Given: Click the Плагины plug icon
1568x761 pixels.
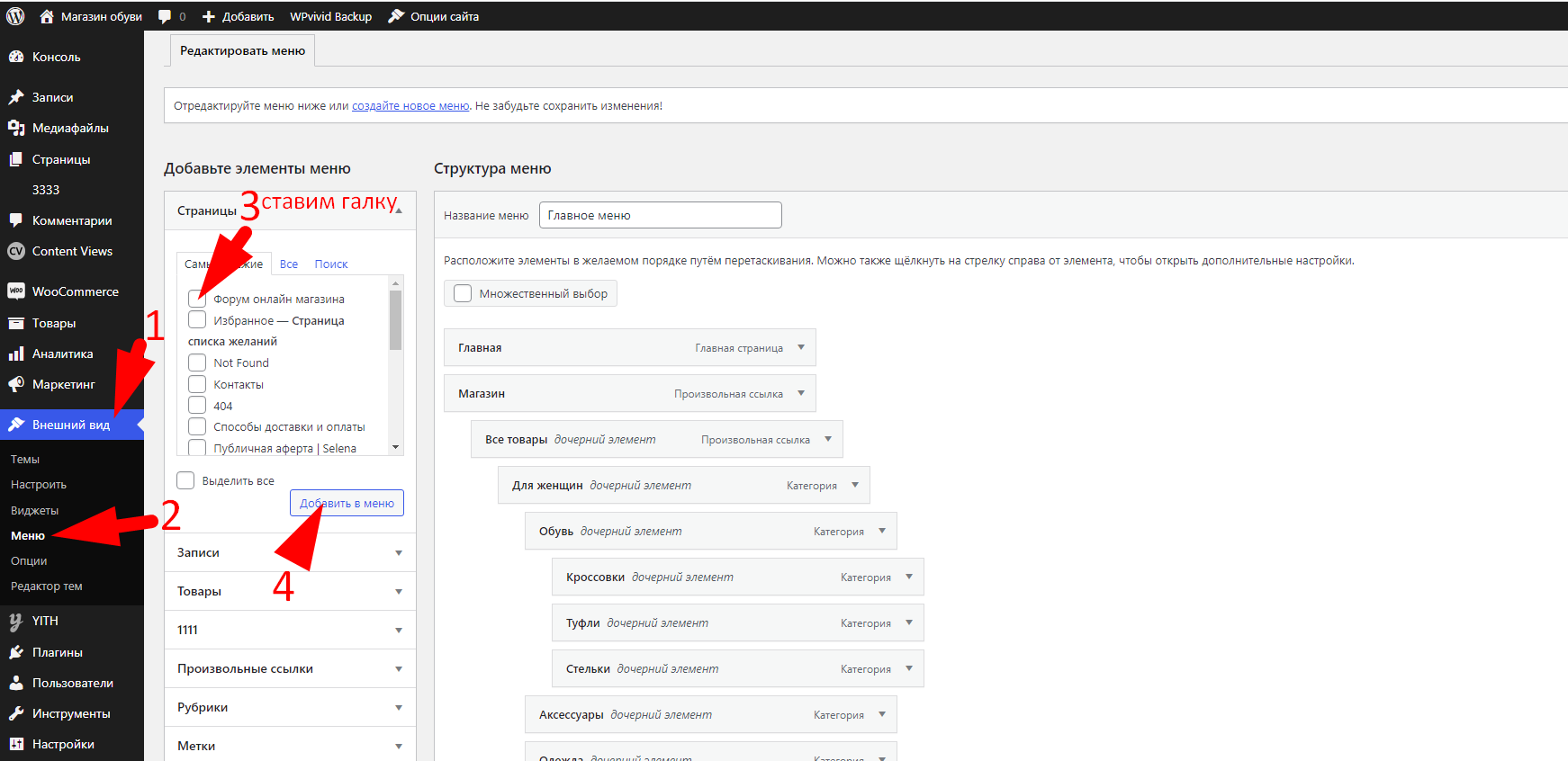Looking at the screenshot, I should click(16, 652).
